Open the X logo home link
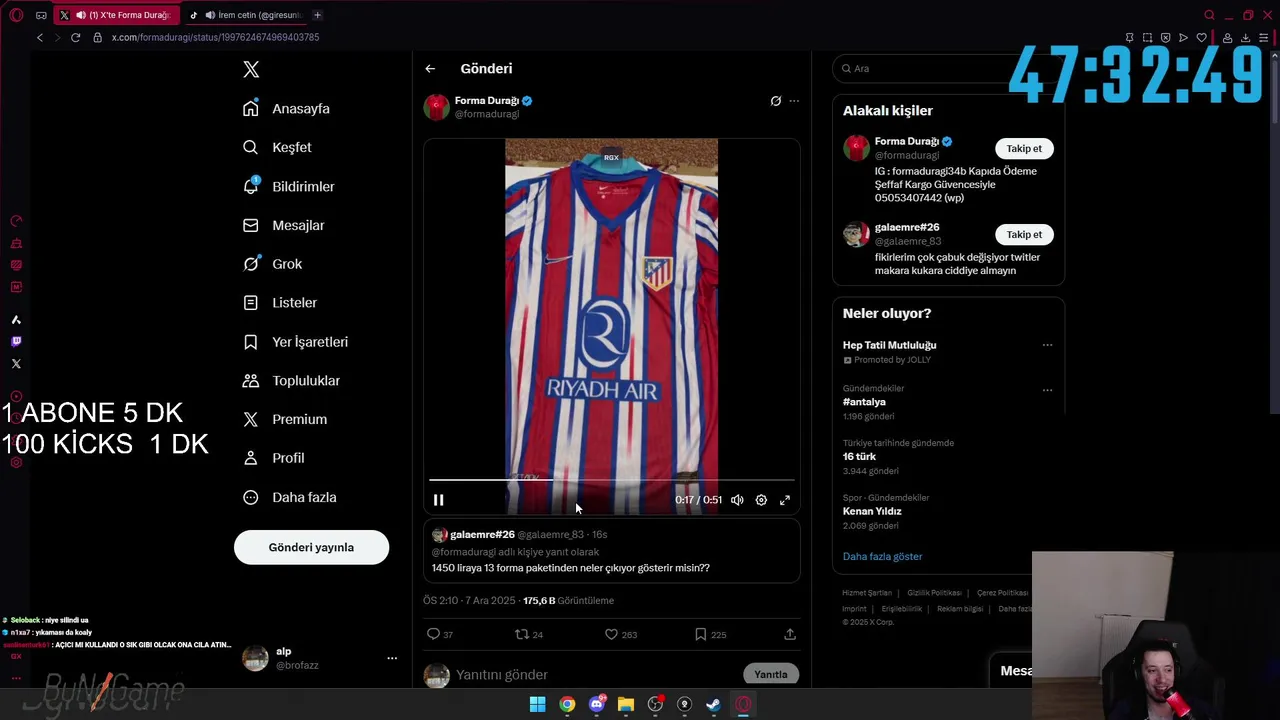Image resolution: width=1280 pixels, height=720 pixels. [251, 69]
